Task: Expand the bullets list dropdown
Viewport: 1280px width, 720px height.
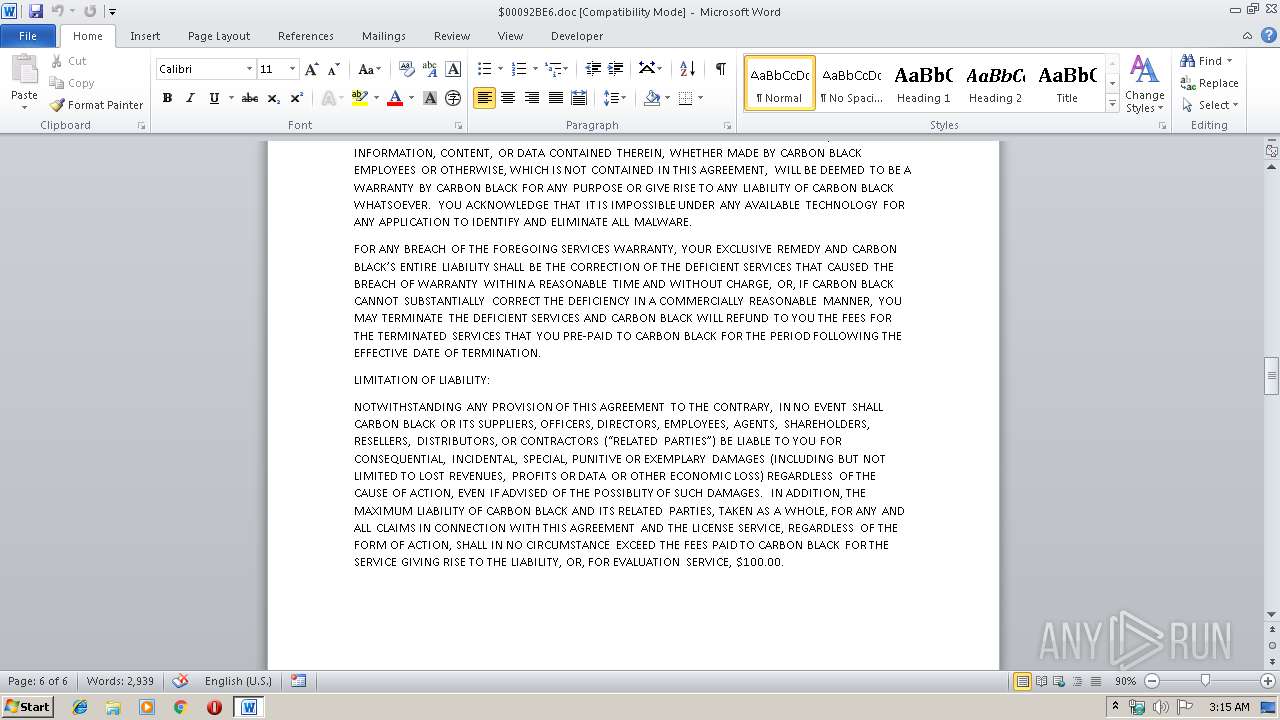Action: (501, 69)
